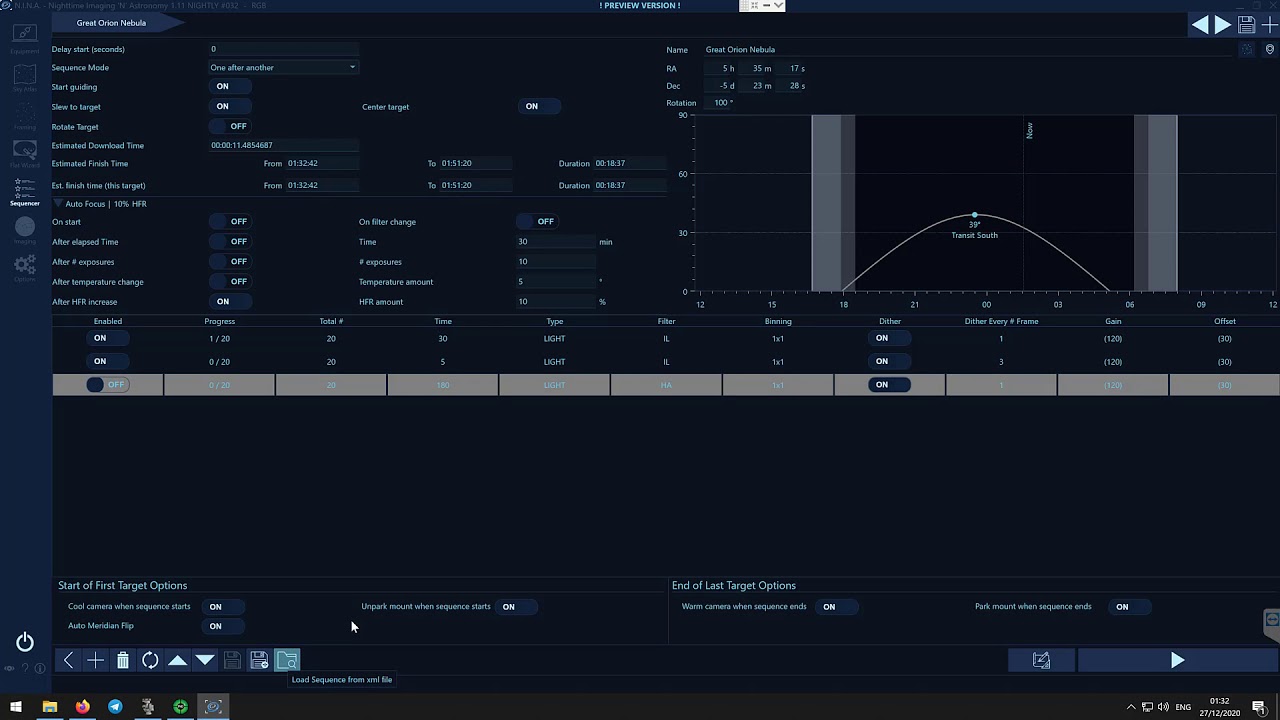The height and width of the screenshot is (720, 1280).
Task: Enable the HA filter sequence row
Action: click(x=106, y=385)
